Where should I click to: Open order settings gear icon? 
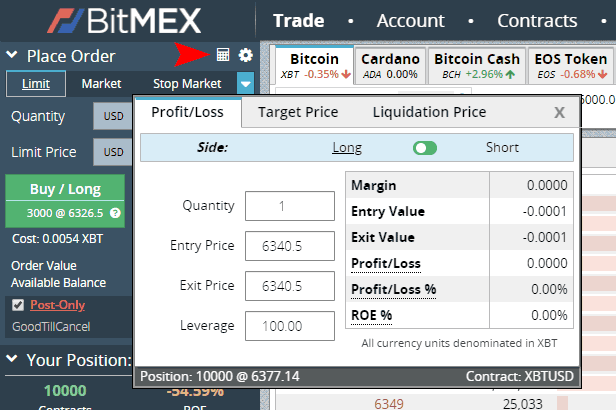(245, 56)
